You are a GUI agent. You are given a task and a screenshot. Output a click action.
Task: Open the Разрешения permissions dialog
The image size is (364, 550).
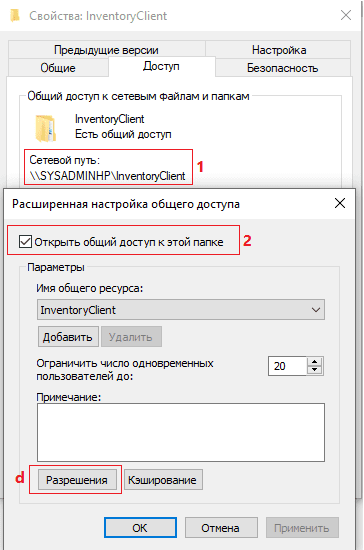pos(77,480)
